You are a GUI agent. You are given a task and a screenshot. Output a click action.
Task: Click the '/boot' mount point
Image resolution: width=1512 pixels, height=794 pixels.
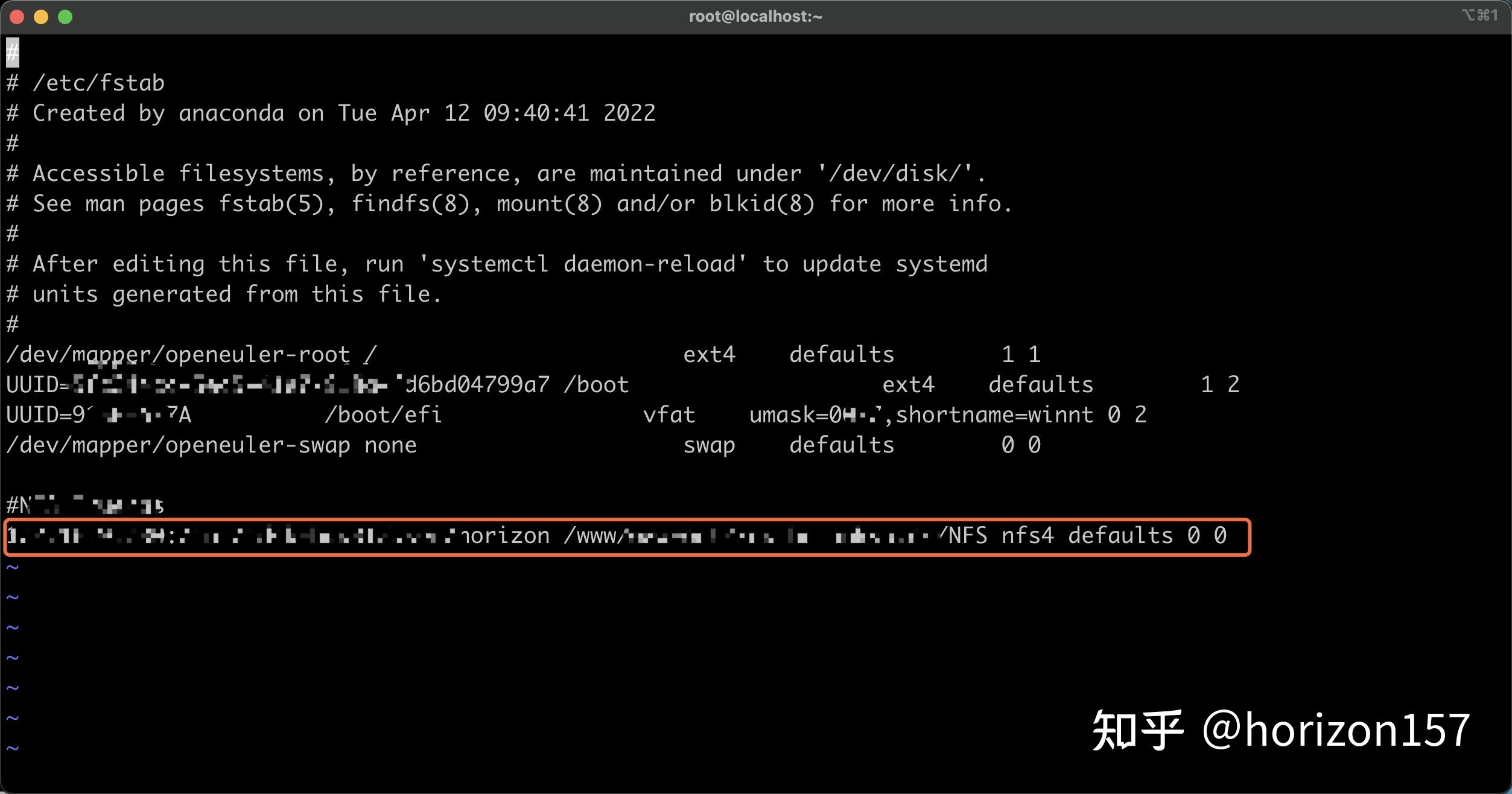tap(596, 384)
